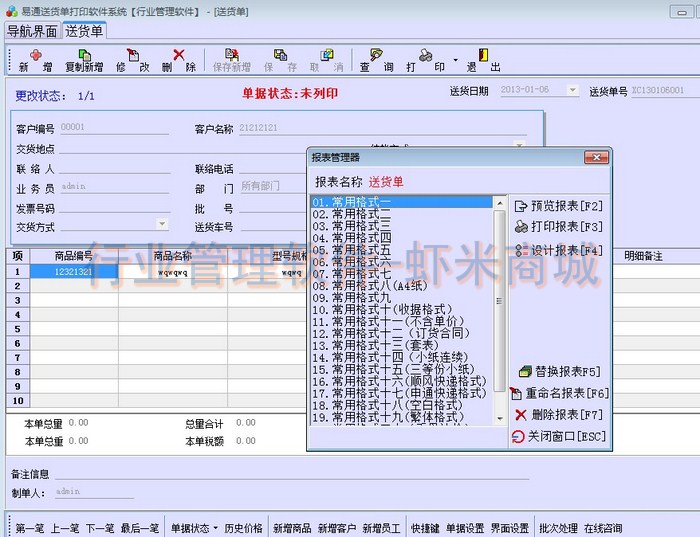
Task: Click 设计报表[F4] in the report manager
Action: (x=559, y=250)
